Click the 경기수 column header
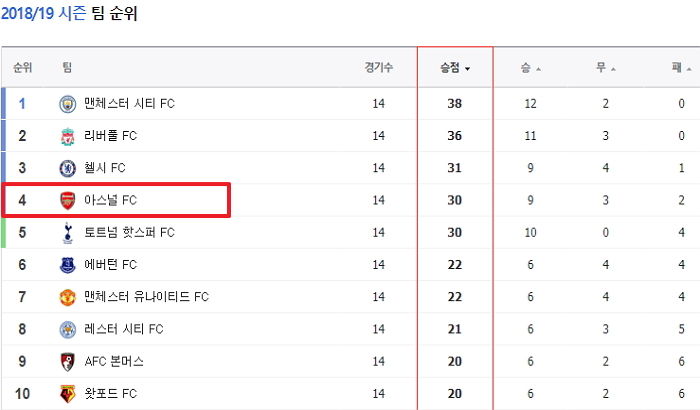The width and height of the screenshot is (700, 410). tap(379, 68)
